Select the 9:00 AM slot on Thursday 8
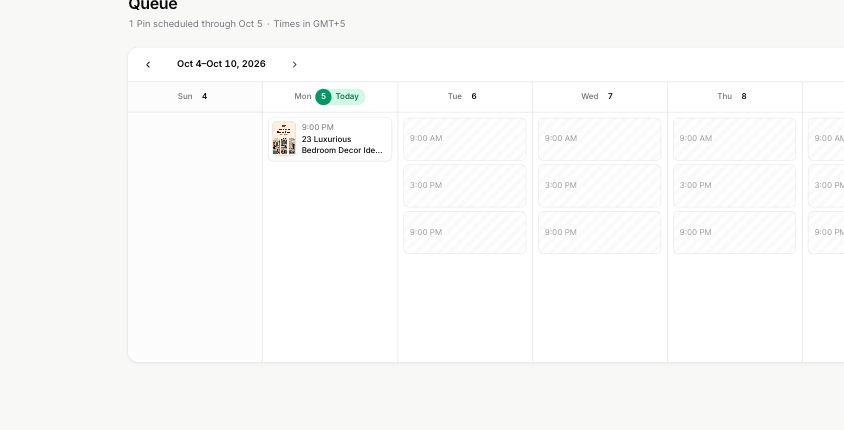 tap(734, 139)
